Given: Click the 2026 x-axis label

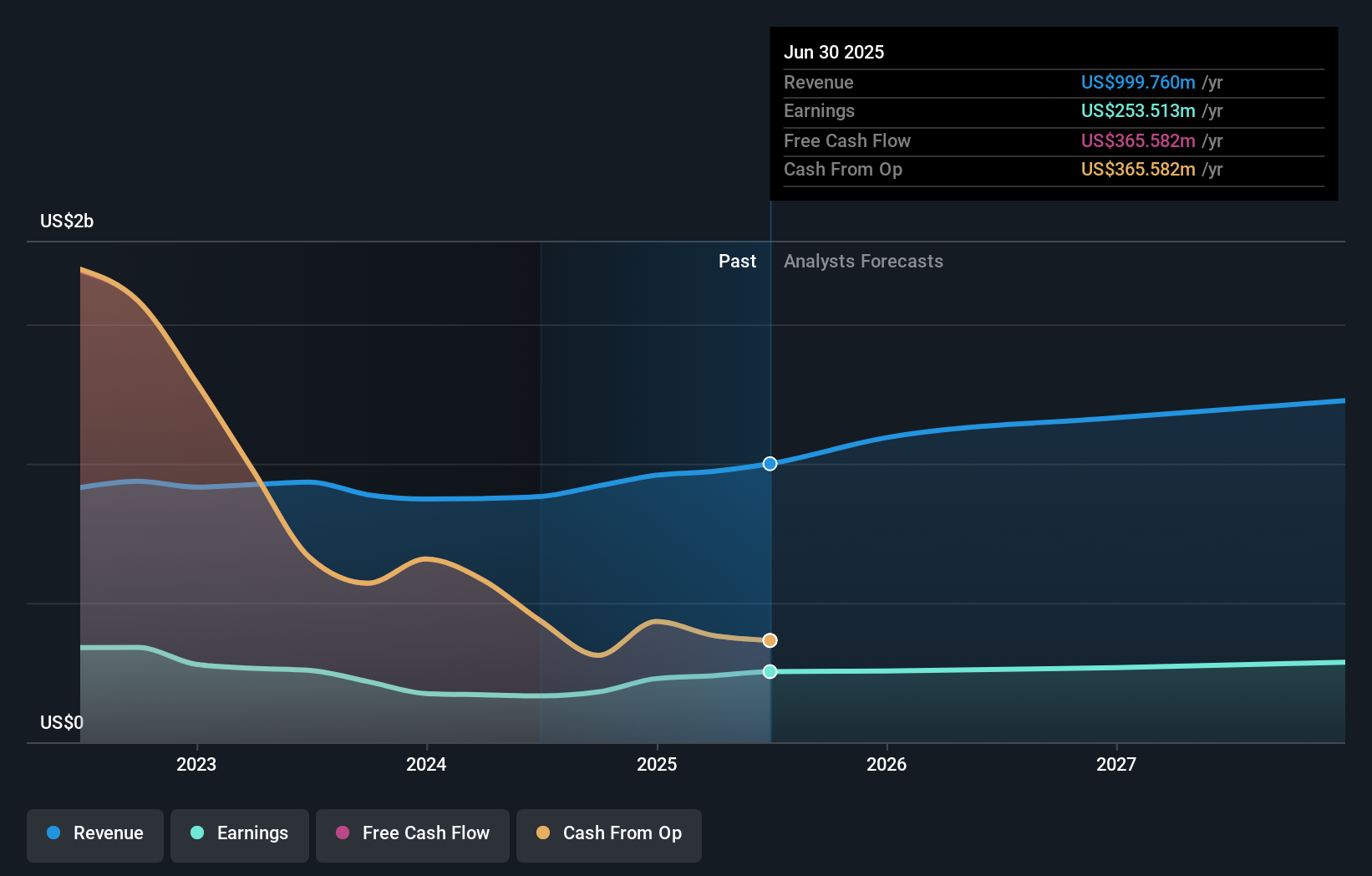Looking at the screenshot, I should (887, 764).
